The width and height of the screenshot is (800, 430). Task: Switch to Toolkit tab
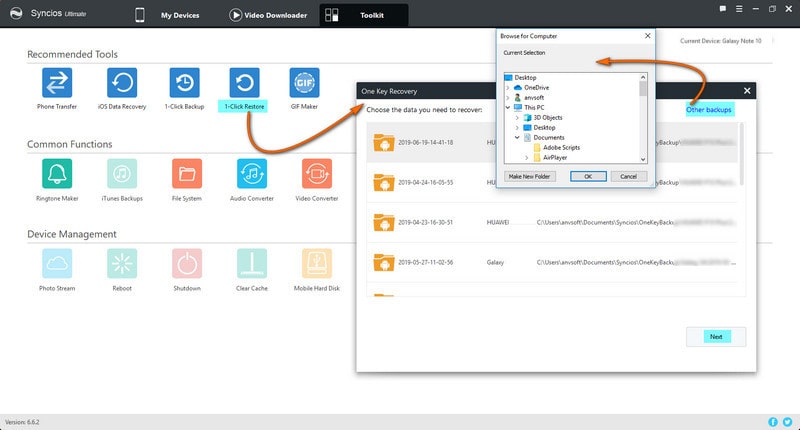pos(364,15)
